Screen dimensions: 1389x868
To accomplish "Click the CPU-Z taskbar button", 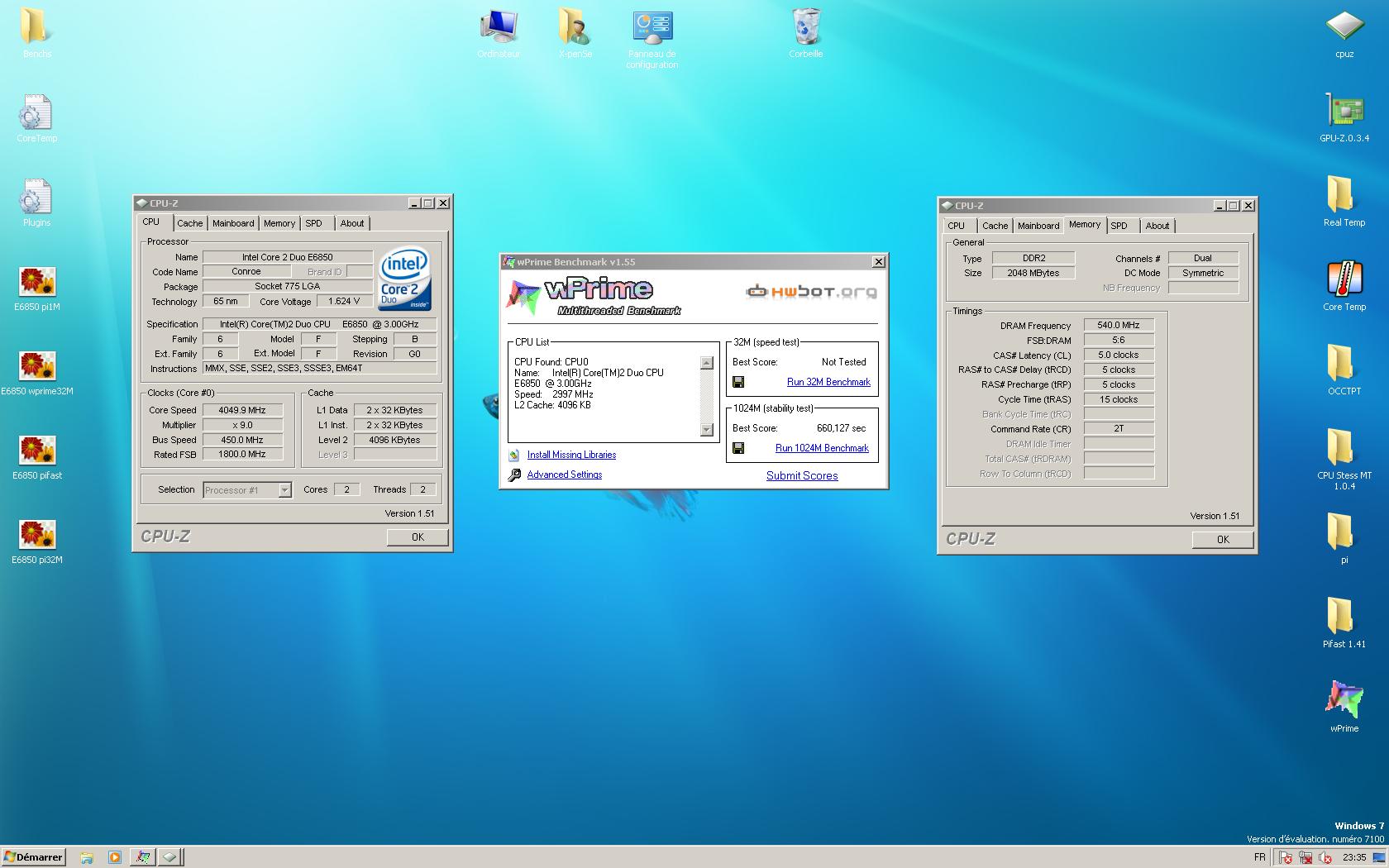I will 169,857.
